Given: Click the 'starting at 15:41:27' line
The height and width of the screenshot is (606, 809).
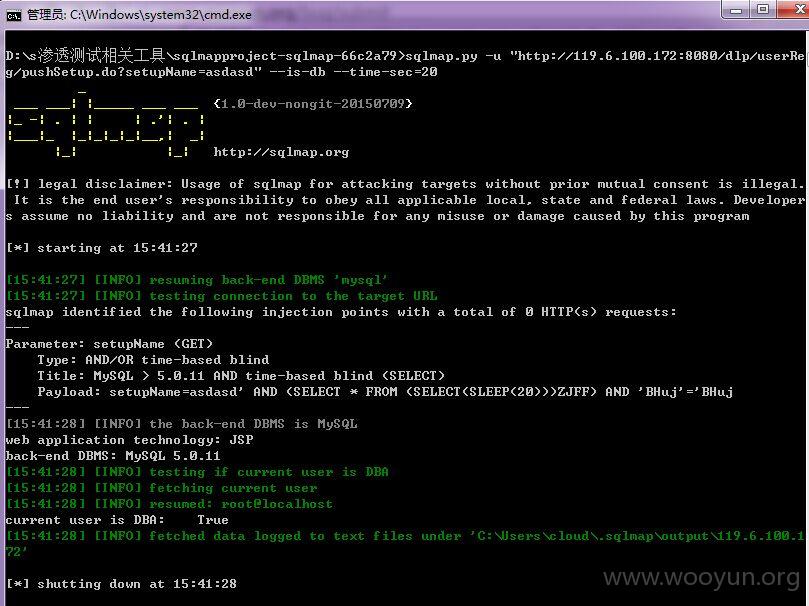Looking at the screenshot, I should tap(102, 248).
